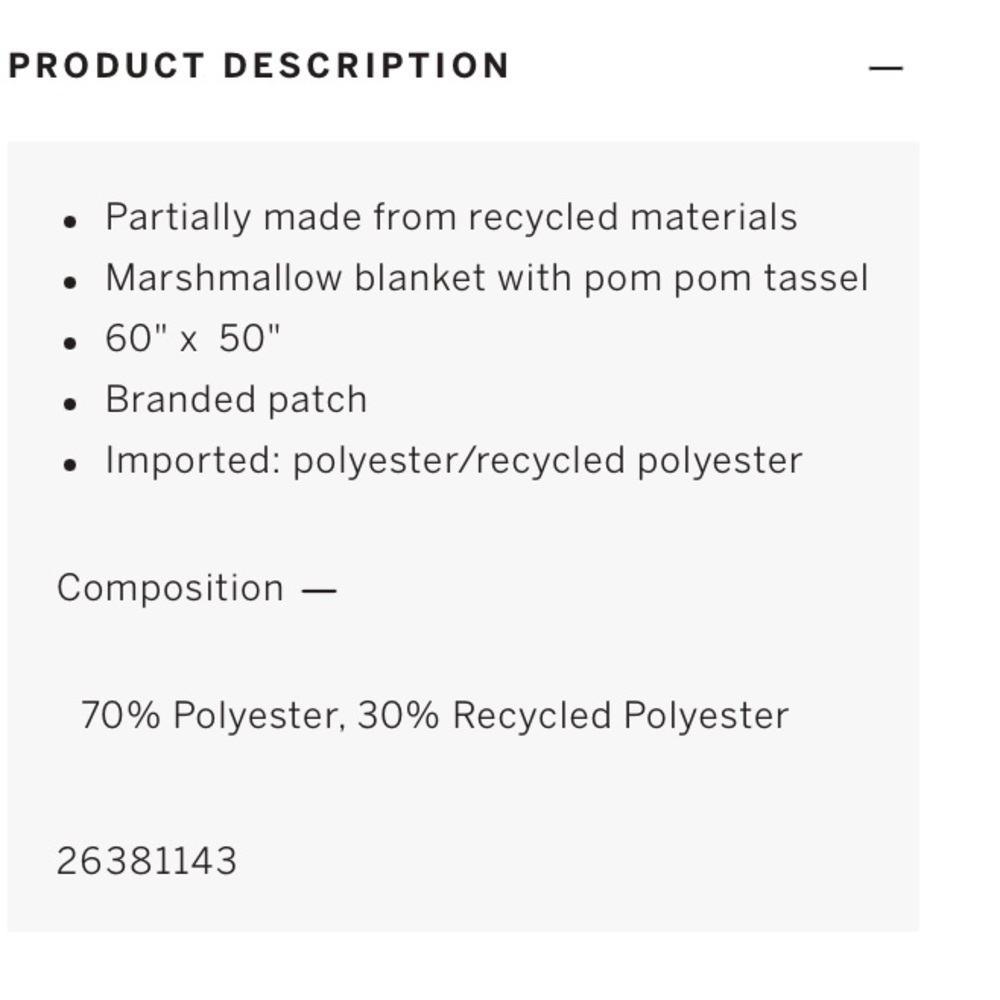This screenshot has width=1000, height=1000.
Task: Click the bullet before Partially made
Action: click(x=70, y=221)
